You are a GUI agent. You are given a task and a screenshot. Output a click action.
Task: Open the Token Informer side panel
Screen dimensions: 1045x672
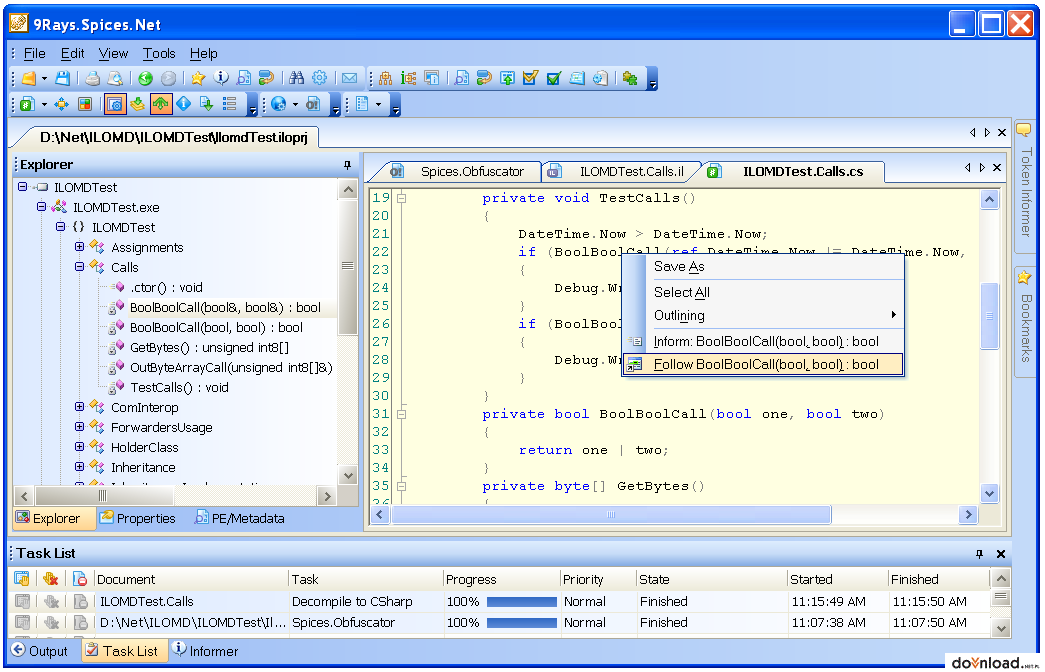[x=1024, y=185]
